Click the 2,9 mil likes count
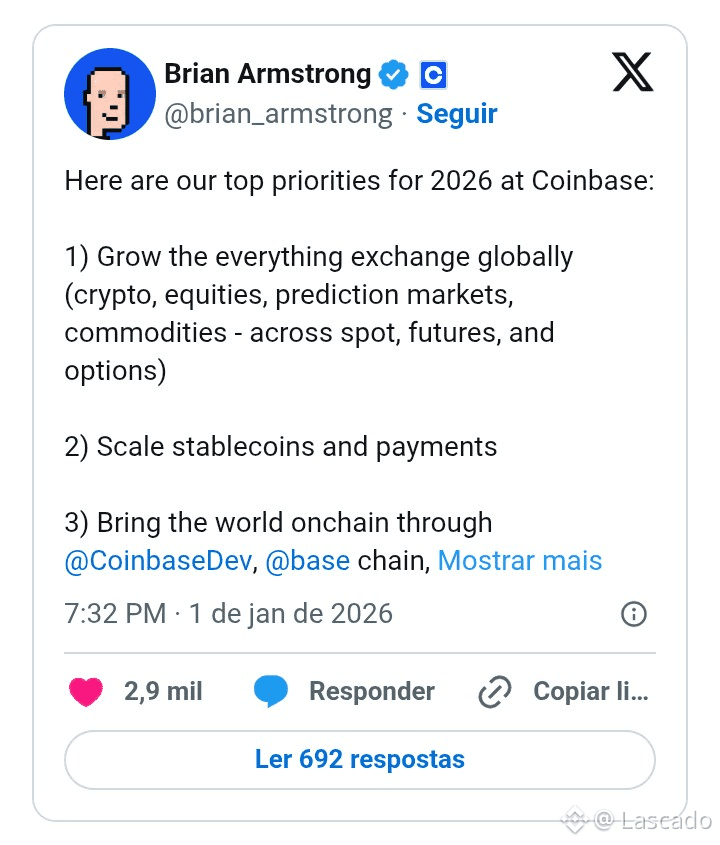 [163, 691]
